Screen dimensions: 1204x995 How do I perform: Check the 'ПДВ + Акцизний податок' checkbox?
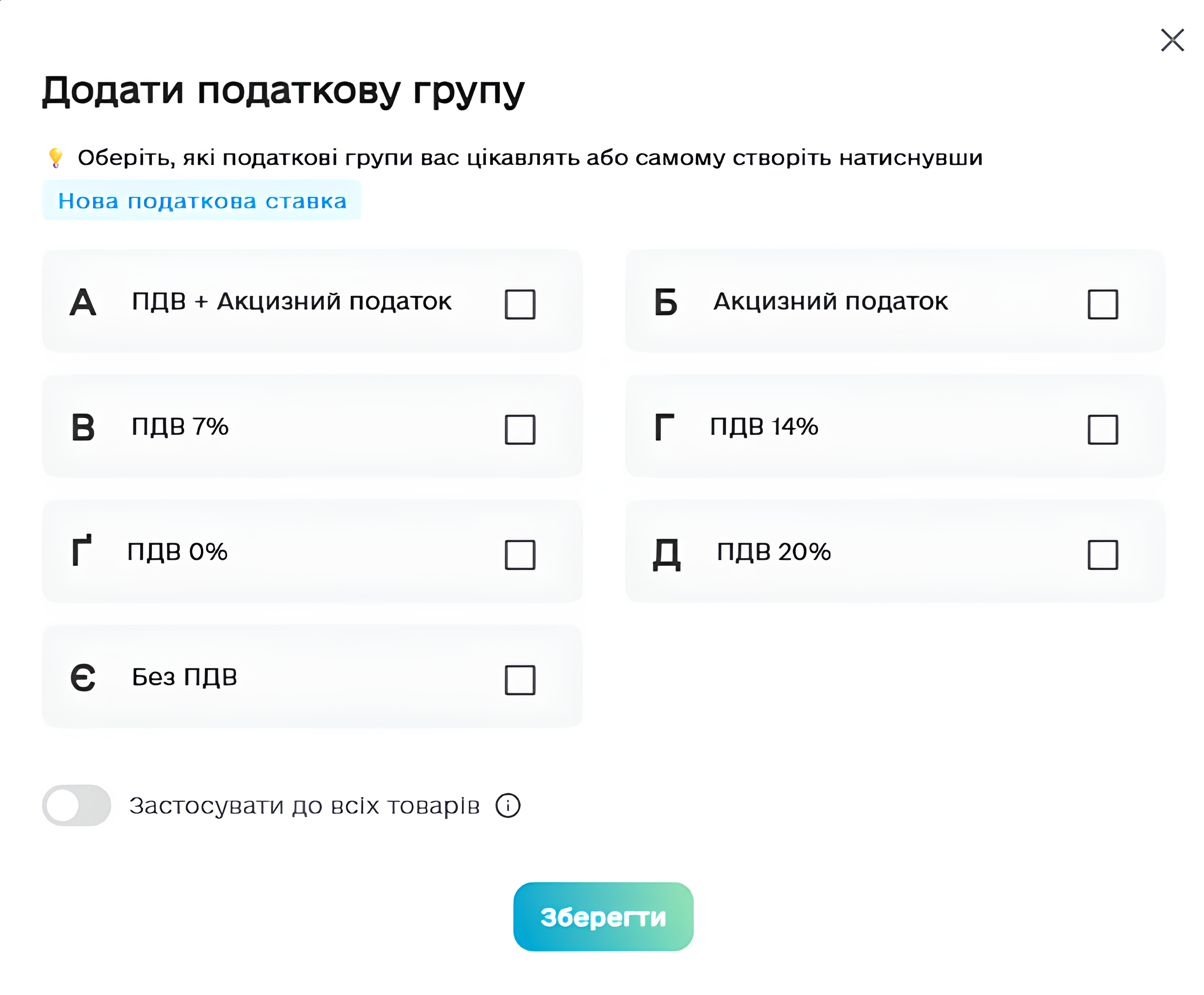[519, 304]
